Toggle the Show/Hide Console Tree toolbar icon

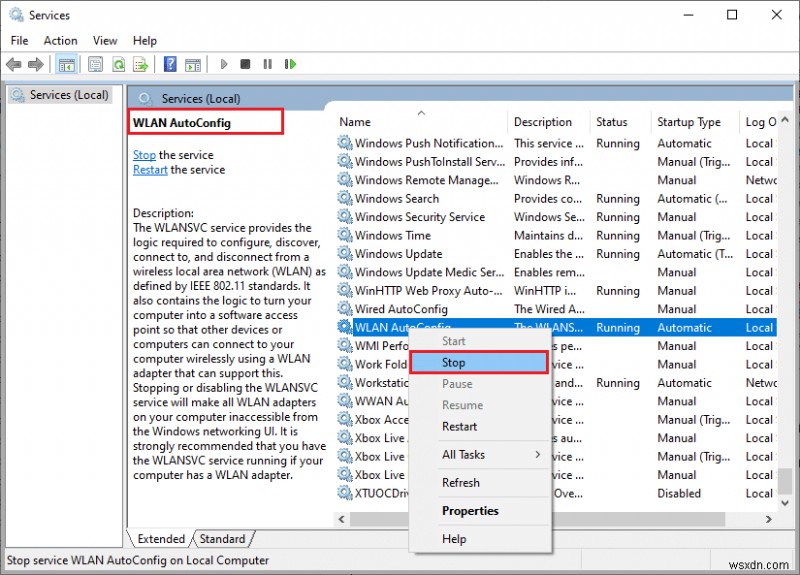(x=66, y=64)
